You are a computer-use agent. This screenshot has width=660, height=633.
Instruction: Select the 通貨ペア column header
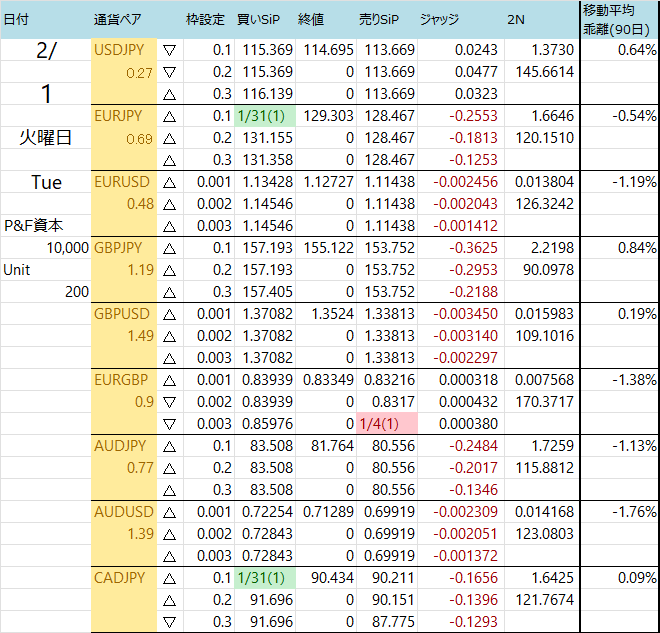(x=117, y=19)
